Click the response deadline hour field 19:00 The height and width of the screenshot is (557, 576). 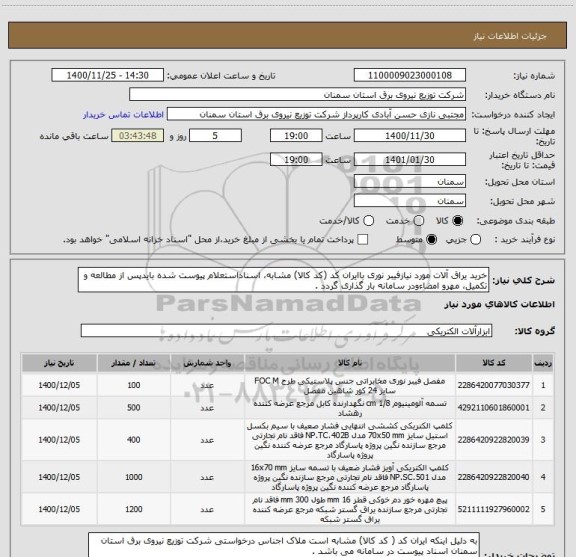296,136
